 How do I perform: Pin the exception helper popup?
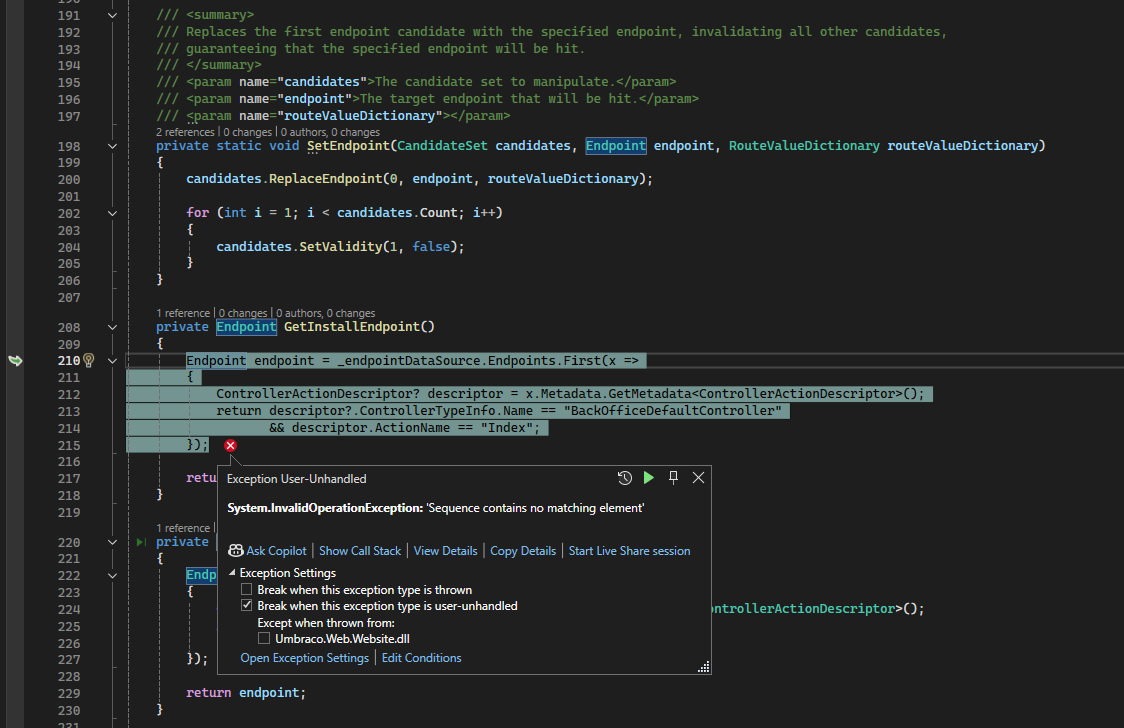pos(673,478)
